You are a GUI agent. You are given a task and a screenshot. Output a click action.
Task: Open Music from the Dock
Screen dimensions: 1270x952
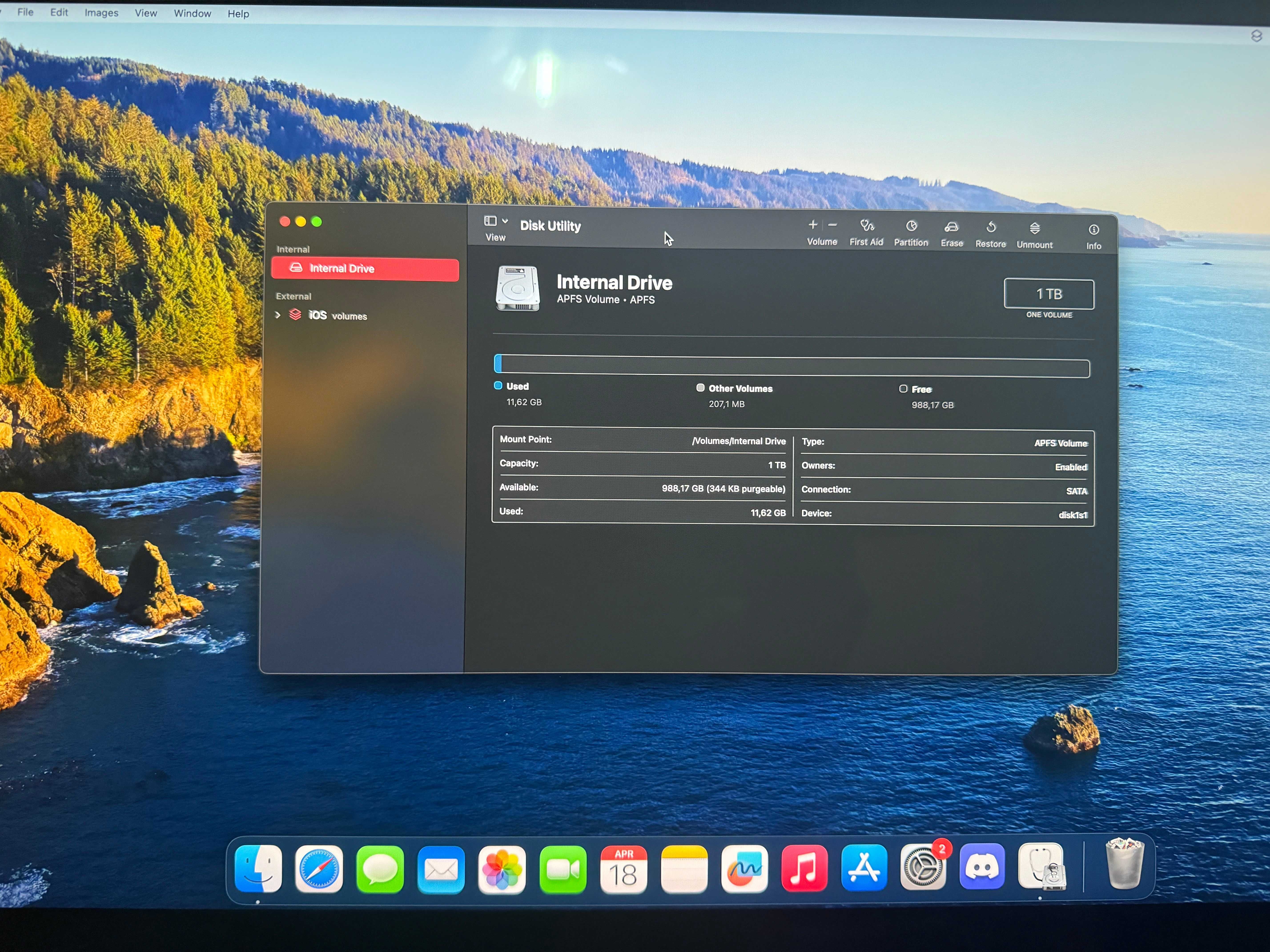click(804, 868)
